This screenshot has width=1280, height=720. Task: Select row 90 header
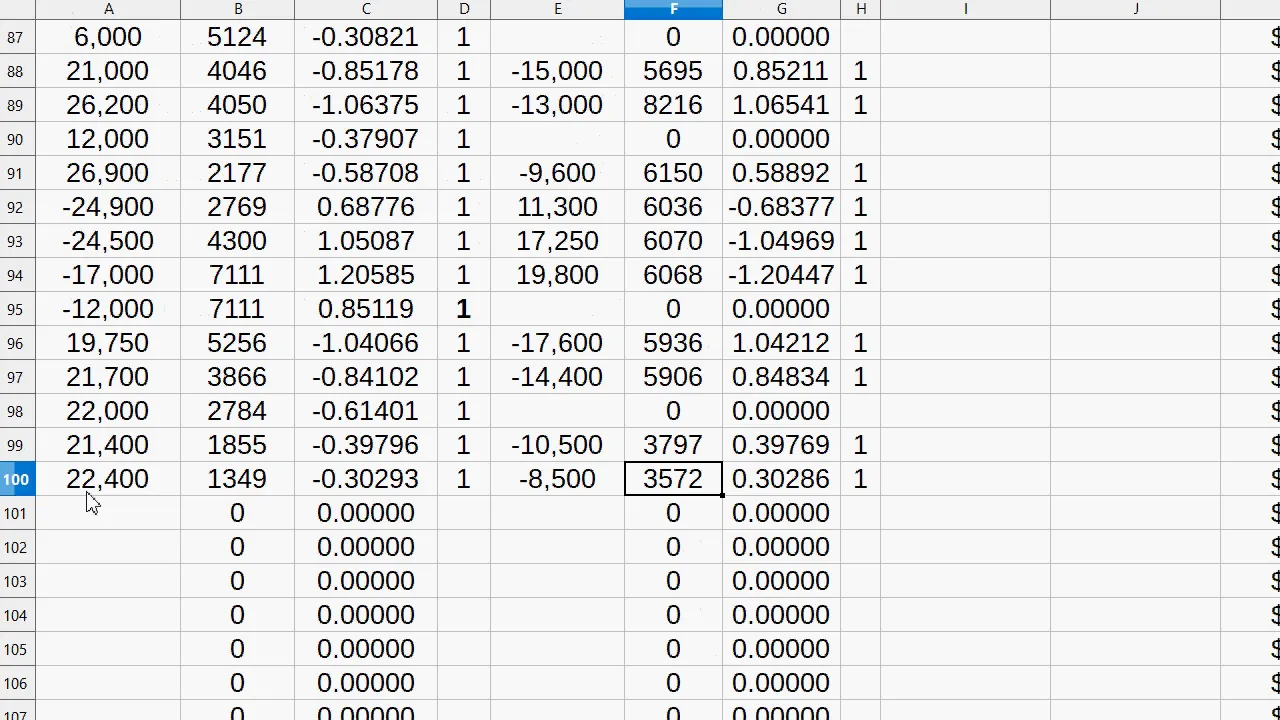(17, 139)
